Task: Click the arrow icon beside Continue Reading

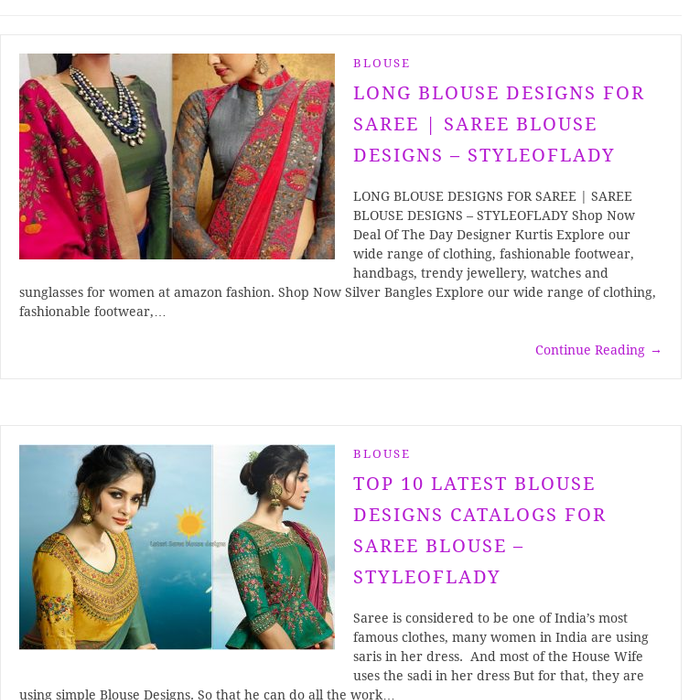Action: (x=656, y=351)
